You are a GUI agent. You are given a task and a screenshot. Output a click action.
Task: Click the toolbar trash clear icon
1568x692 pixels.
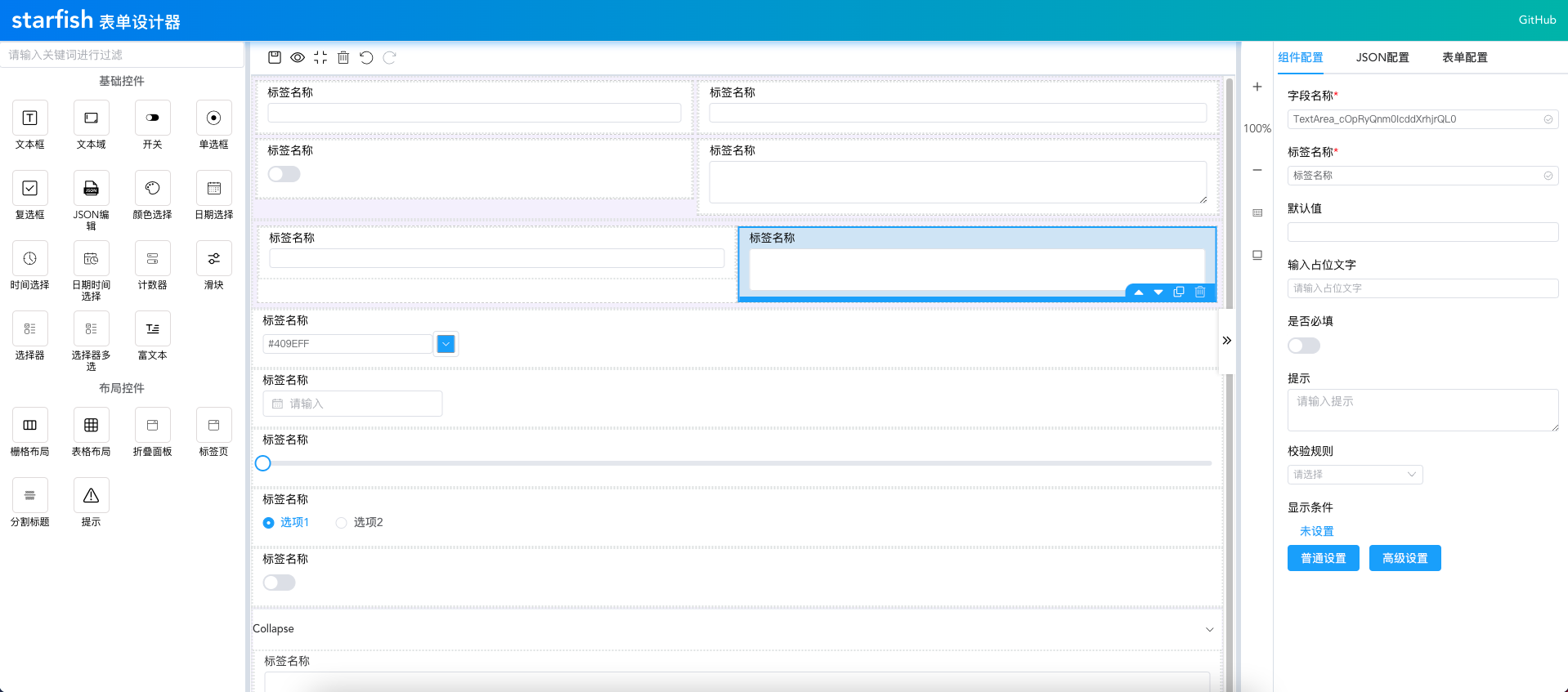(343, 57)
